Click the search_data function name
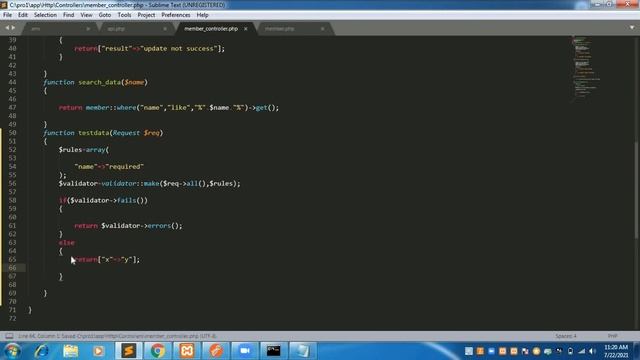Screen dimensions: 640x360 point(99,82)
